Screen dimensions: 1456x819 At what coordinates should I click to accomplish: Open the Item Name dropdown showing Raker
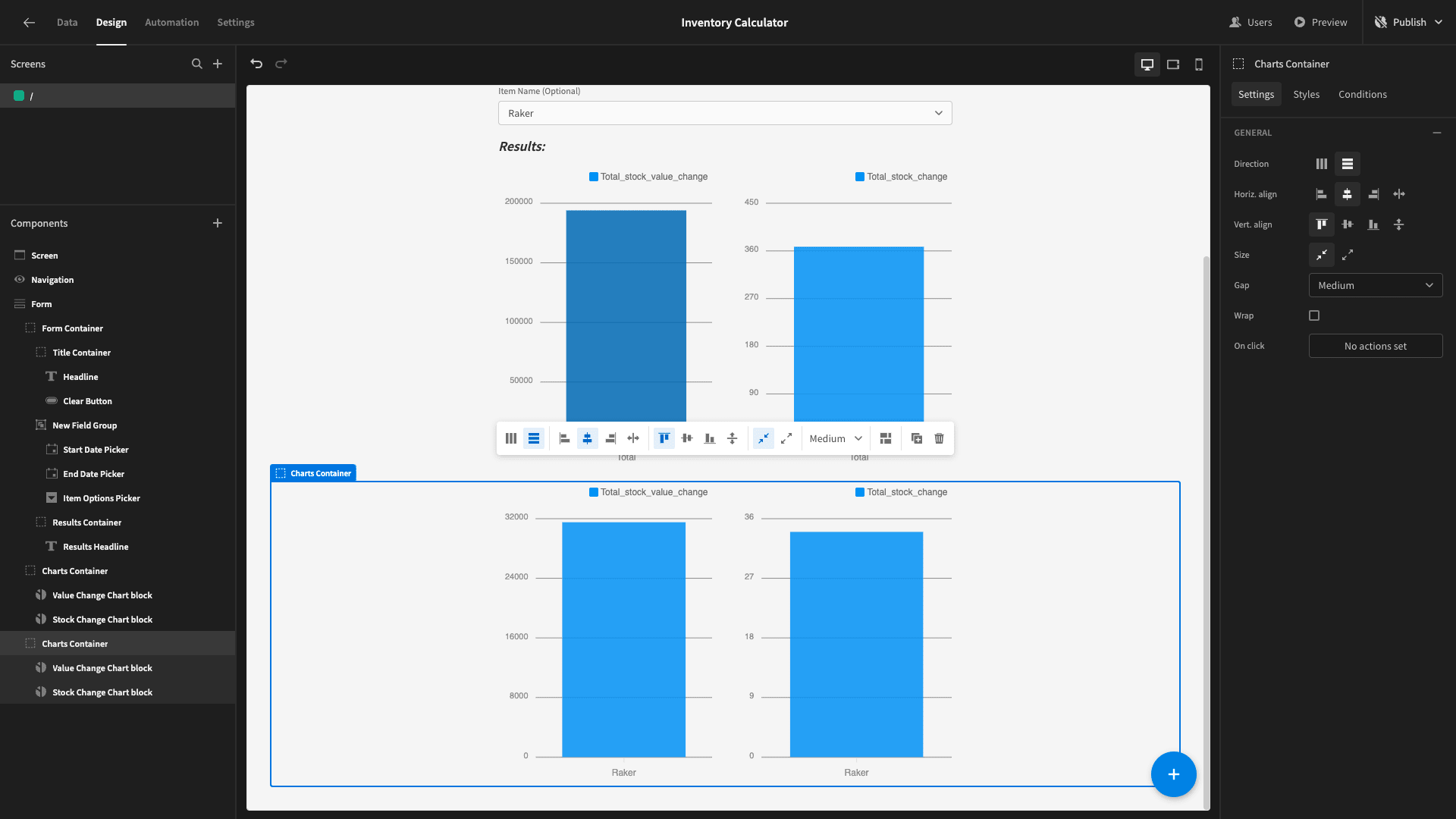725,113
